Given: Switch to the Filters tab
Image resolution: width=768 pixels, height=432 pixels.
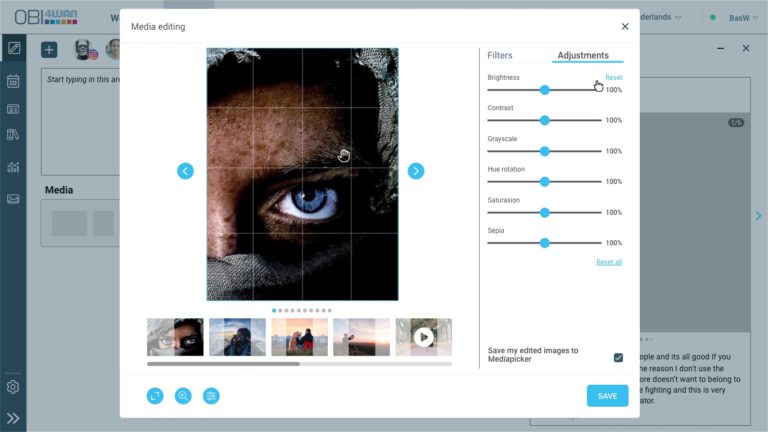Looking at the screenshot, I should pyautogui.click(x=500, y=55).
